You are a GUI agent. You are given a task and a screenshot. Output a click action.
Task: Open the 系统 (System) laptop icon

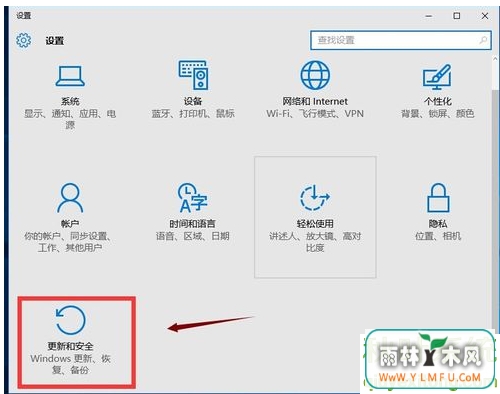coord(70,76)
